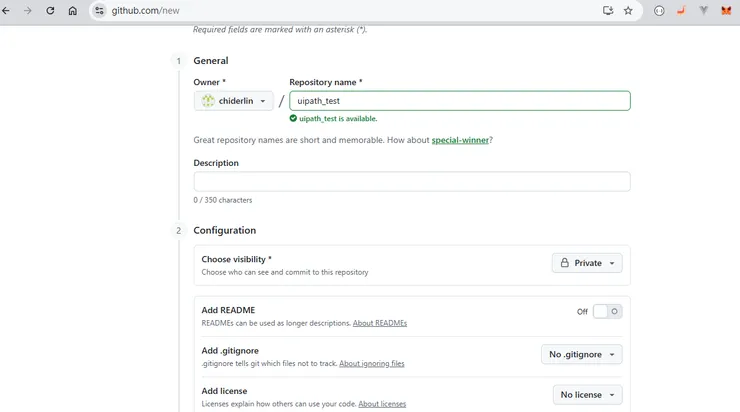Image resolution: width=740 pixels, height=412 pixels.
Task: Open site information icon in address bar
Action: click(99, 11)
